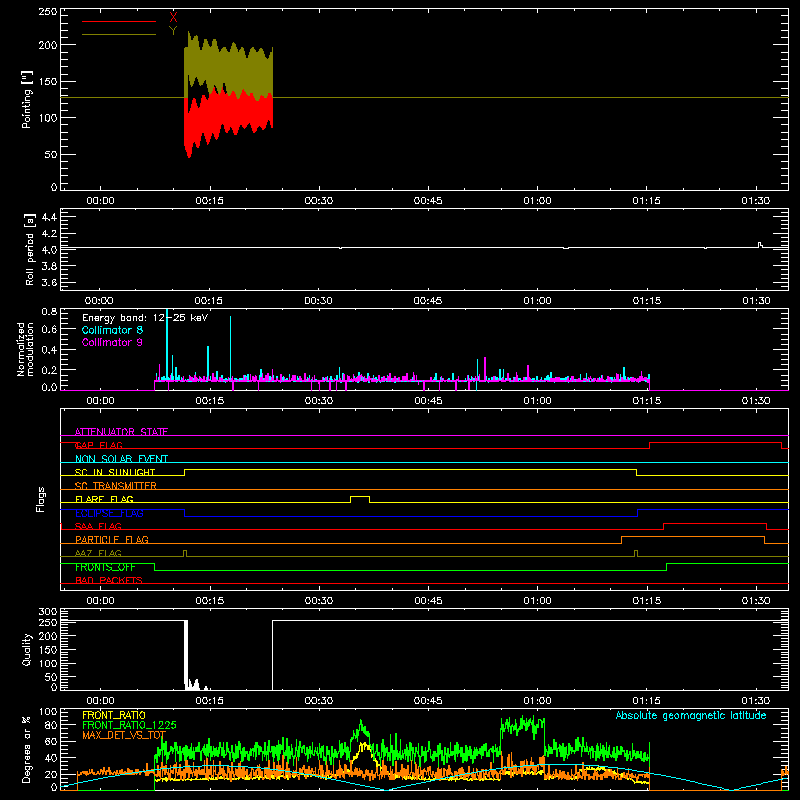Click the FRONT_RATIO_1225 legend label
This screenshot has height=800, width=800.
pos(129,725)
